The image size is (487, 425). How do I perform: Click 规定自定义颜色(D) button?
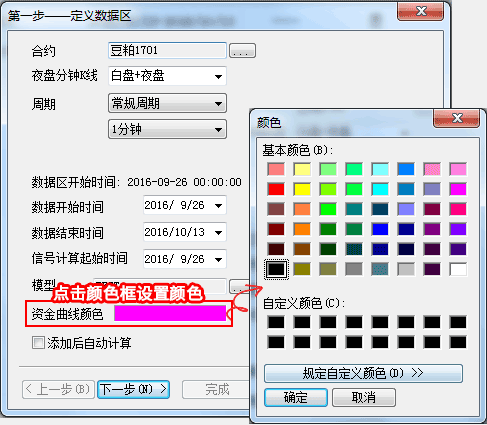(x=363, y=373)
